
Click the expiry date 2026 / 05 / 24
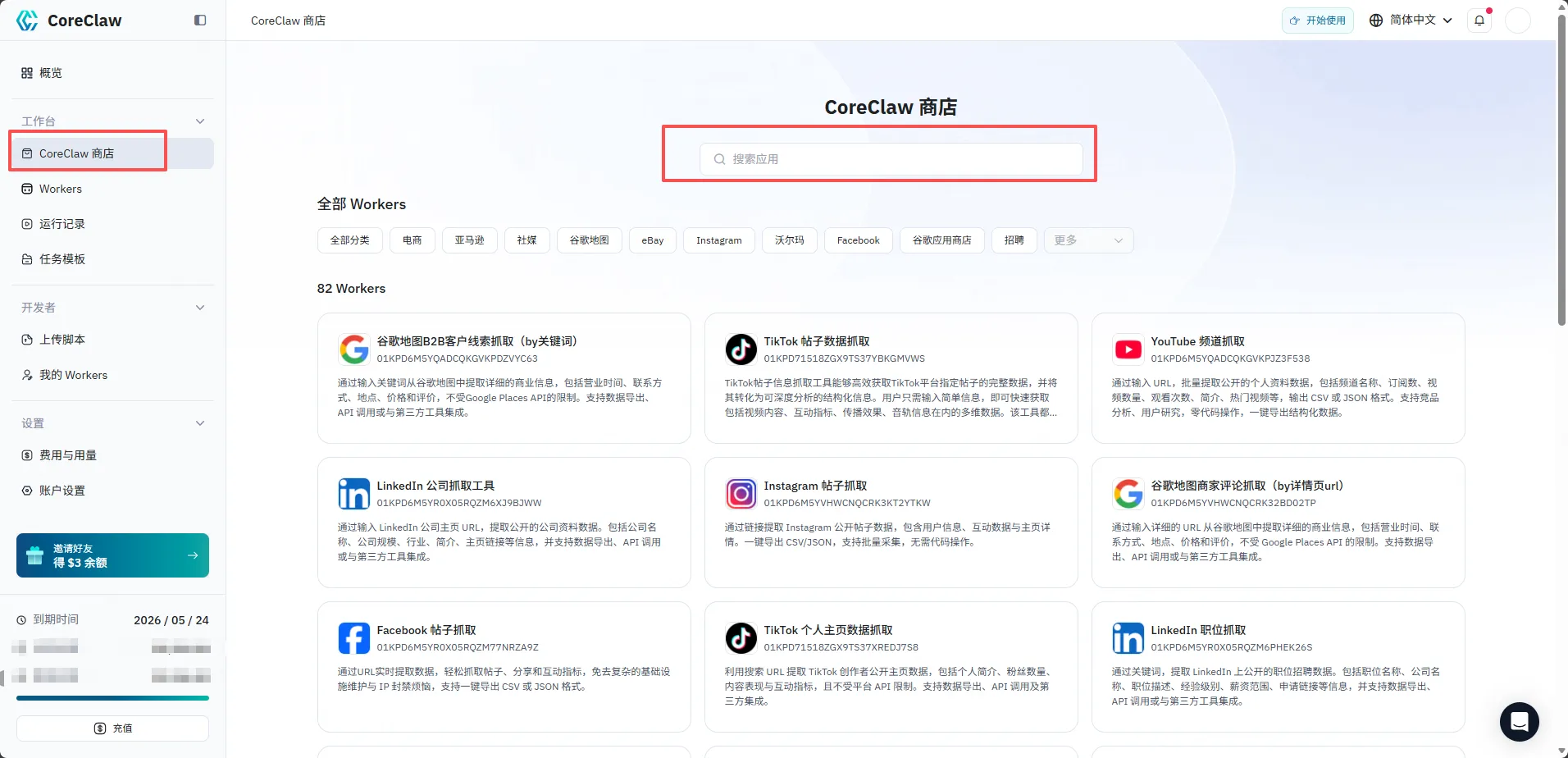click(171, 620)
